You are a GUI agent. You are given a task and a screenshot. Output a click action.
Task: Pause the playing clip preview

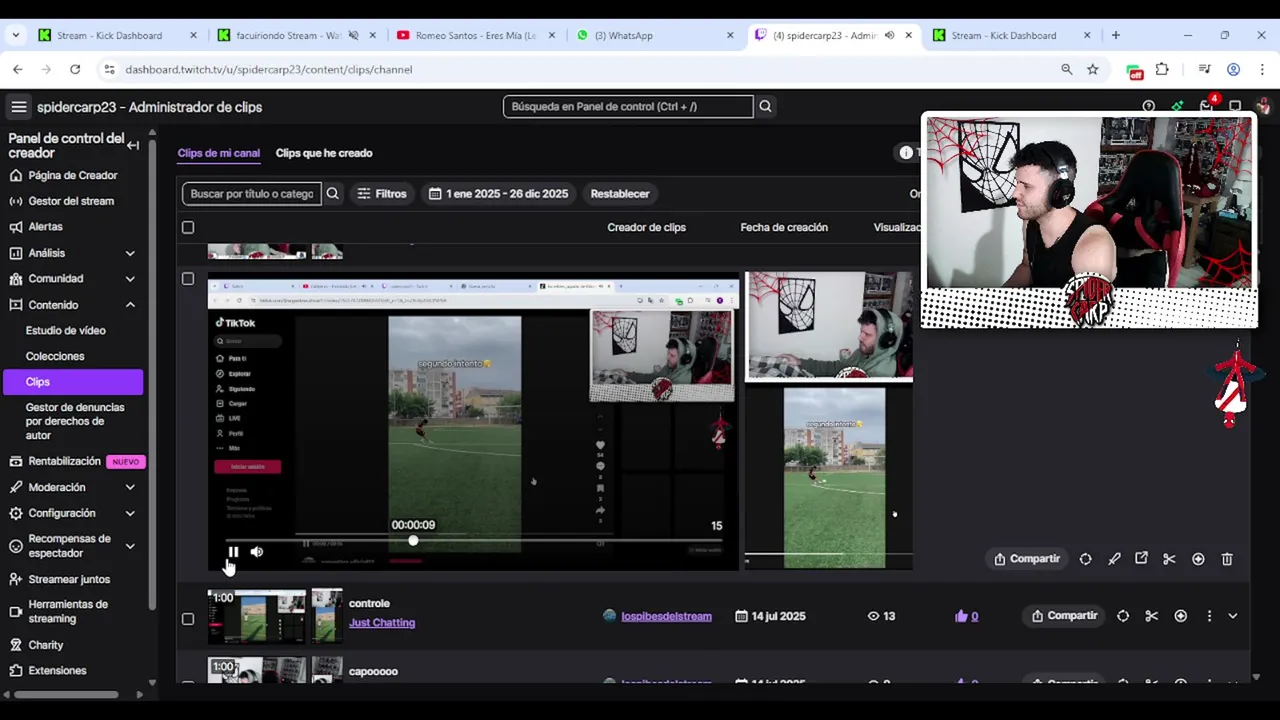tap(233, 552)
